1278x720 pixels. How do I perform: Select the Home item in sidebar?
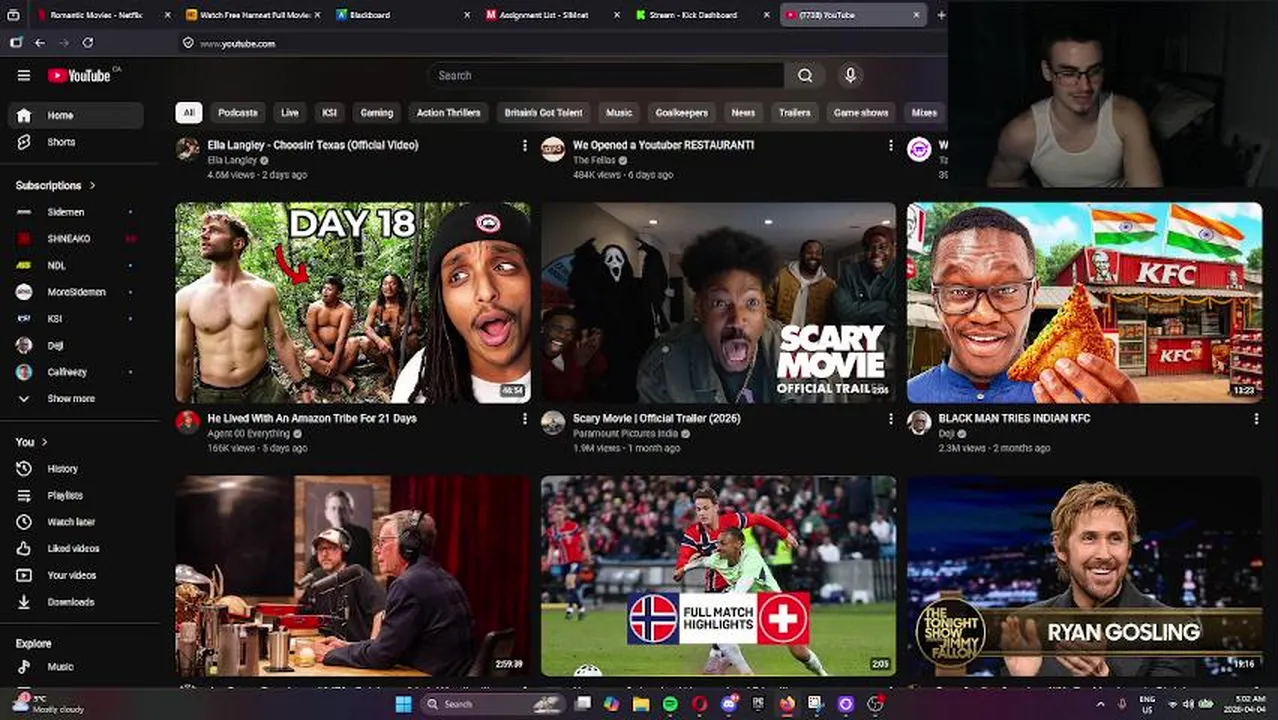click(x=76, y=115)
